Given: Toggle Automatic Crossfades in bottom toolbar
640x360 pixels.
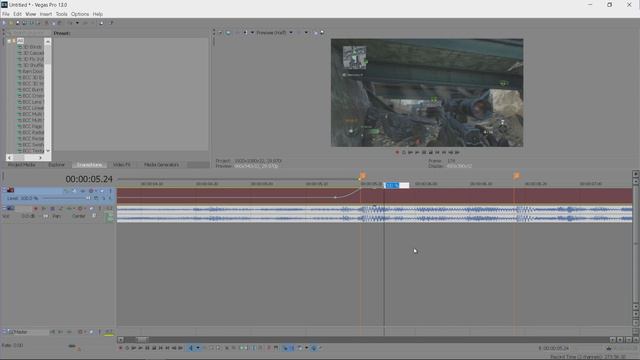Looking at the screenshot, I should click(292, 348).
